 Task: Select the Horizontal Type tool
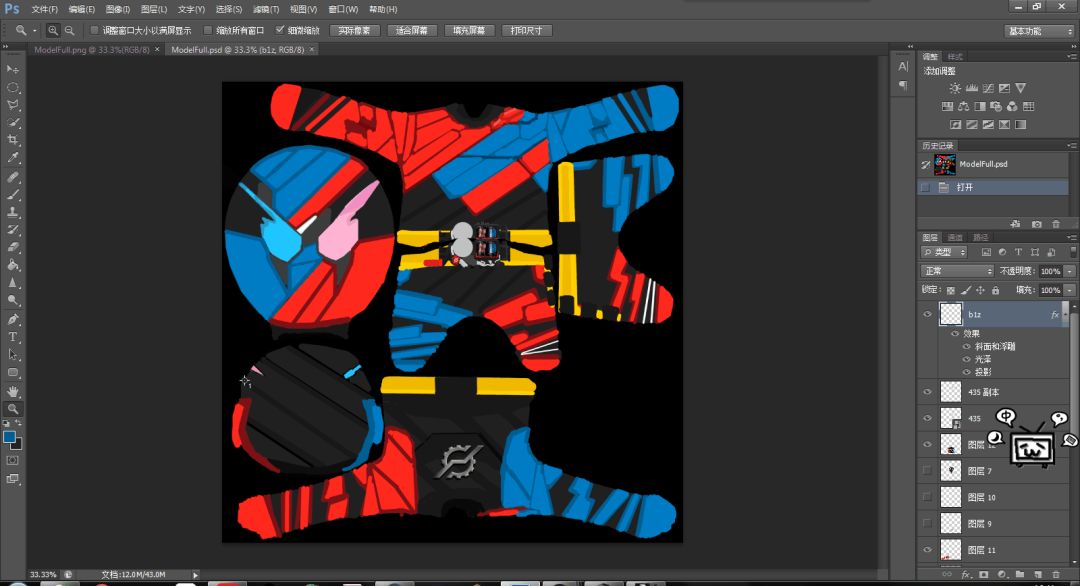click(12, 337)
